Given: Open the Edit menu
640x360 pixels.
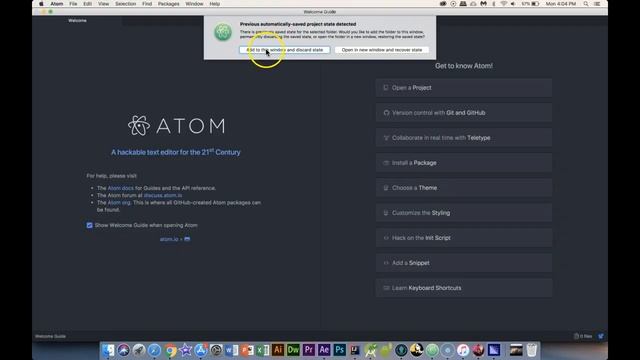Looking at the screenshot, I should (x=87, y=4).
